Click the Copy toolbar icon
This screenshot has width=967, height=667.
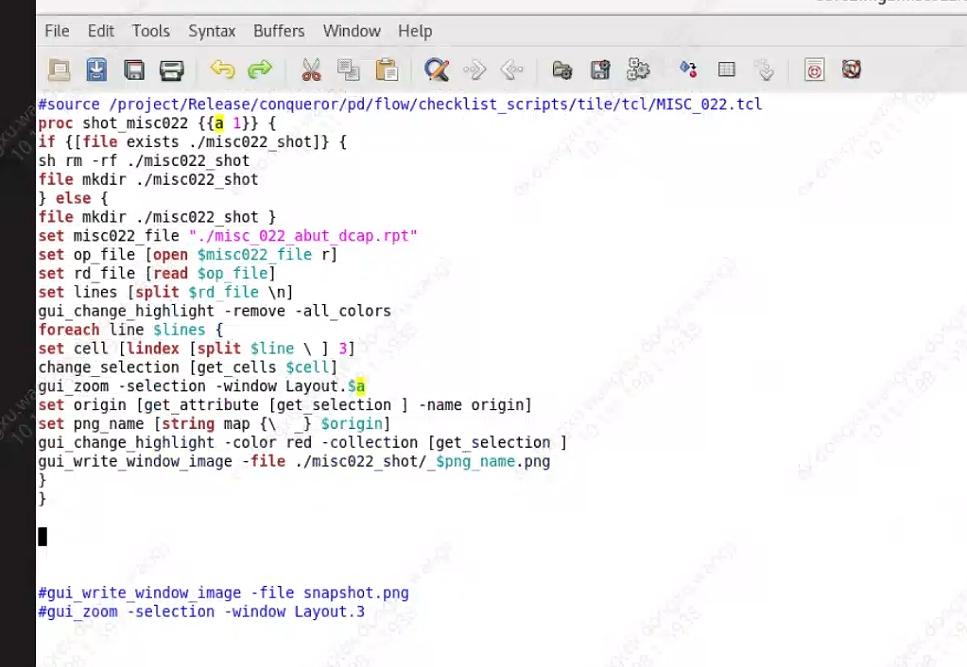[348, 70]
